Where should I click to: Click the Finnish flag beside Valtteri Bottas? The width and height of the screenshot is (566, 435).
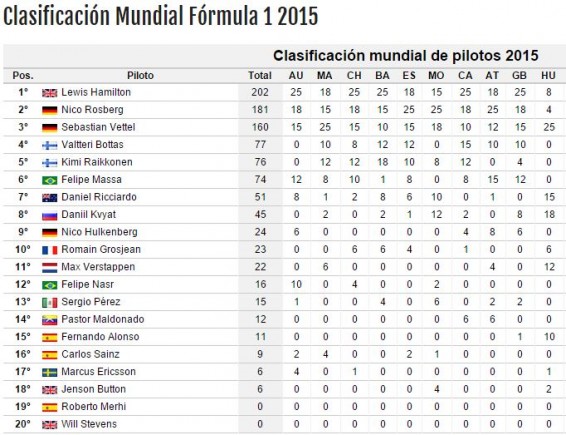(x=49, y=145)
